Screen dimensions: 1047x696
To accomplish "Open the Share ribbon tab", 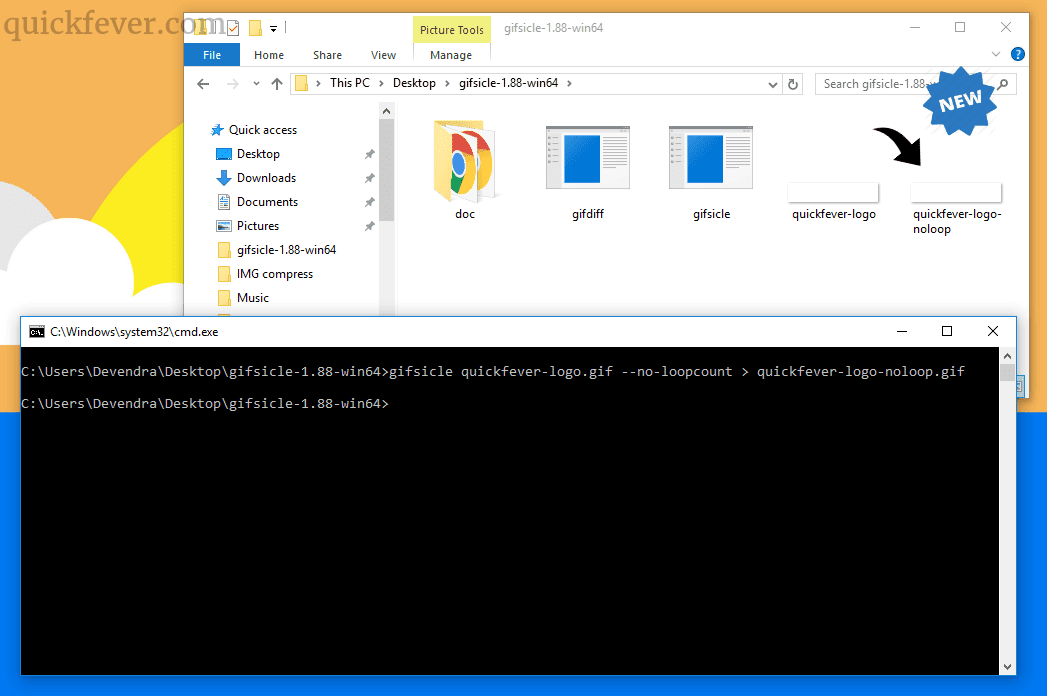I will click(327, 55).
